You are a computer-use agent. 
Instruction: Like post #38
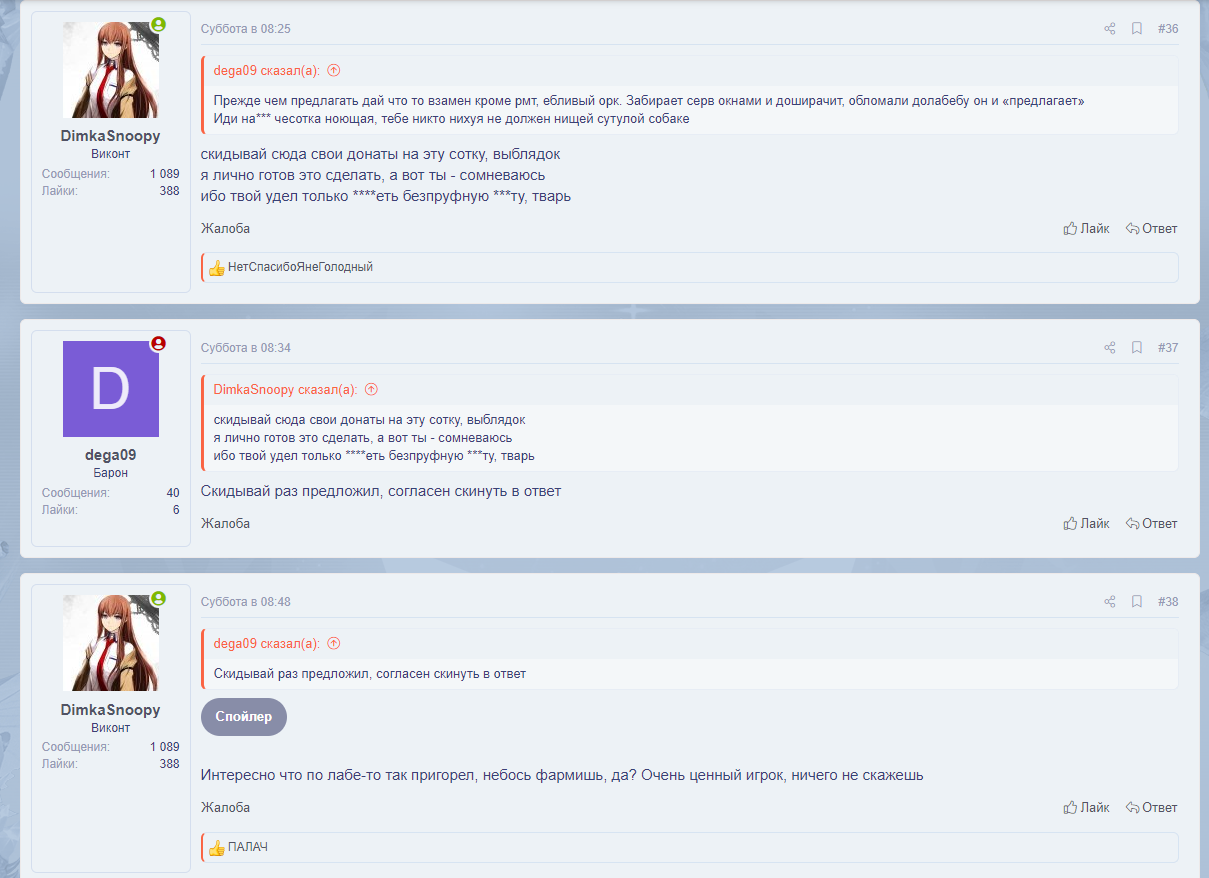(1086, 808)
